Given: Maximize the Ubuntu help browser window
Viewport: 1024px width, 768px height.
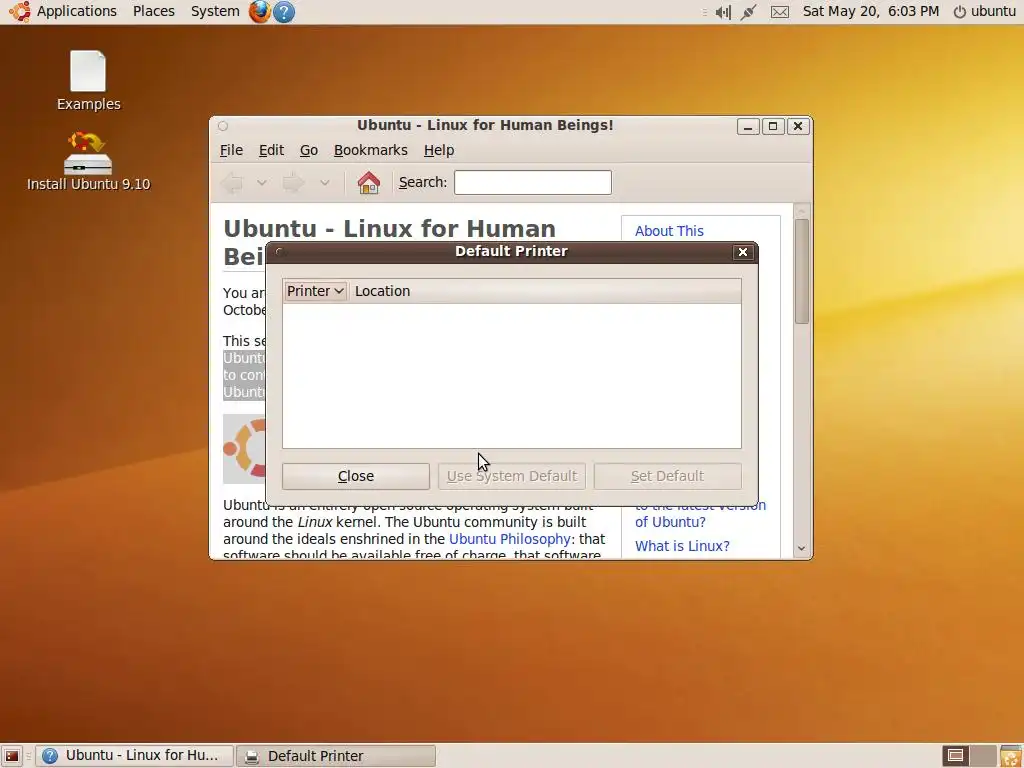Looking at the screenshot, I should (x=773, y=126).
